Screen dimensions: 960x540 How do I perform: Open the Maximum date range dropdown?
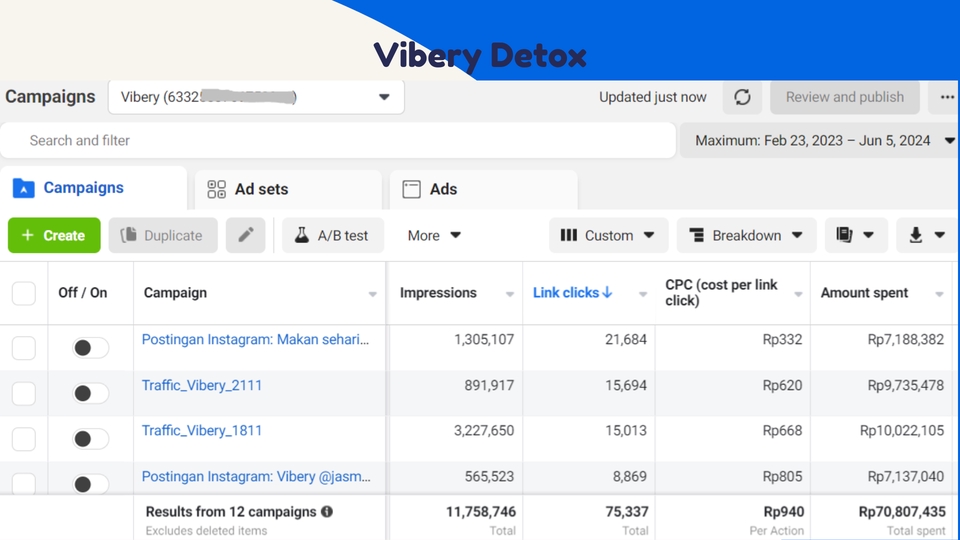point(819,140)
